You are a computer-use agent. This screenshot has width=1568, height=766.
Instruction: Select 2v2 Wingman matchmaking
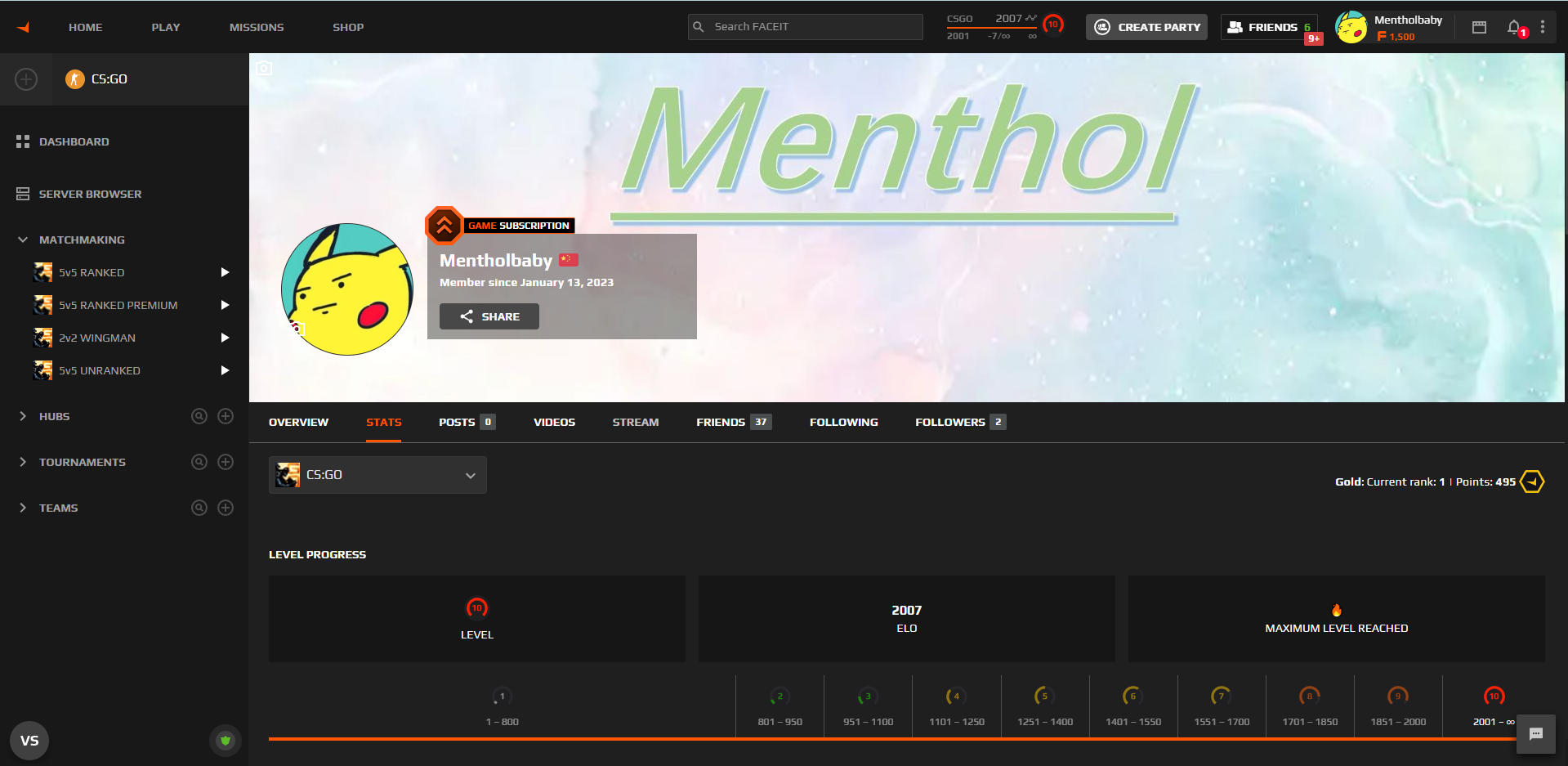[97, 338]
